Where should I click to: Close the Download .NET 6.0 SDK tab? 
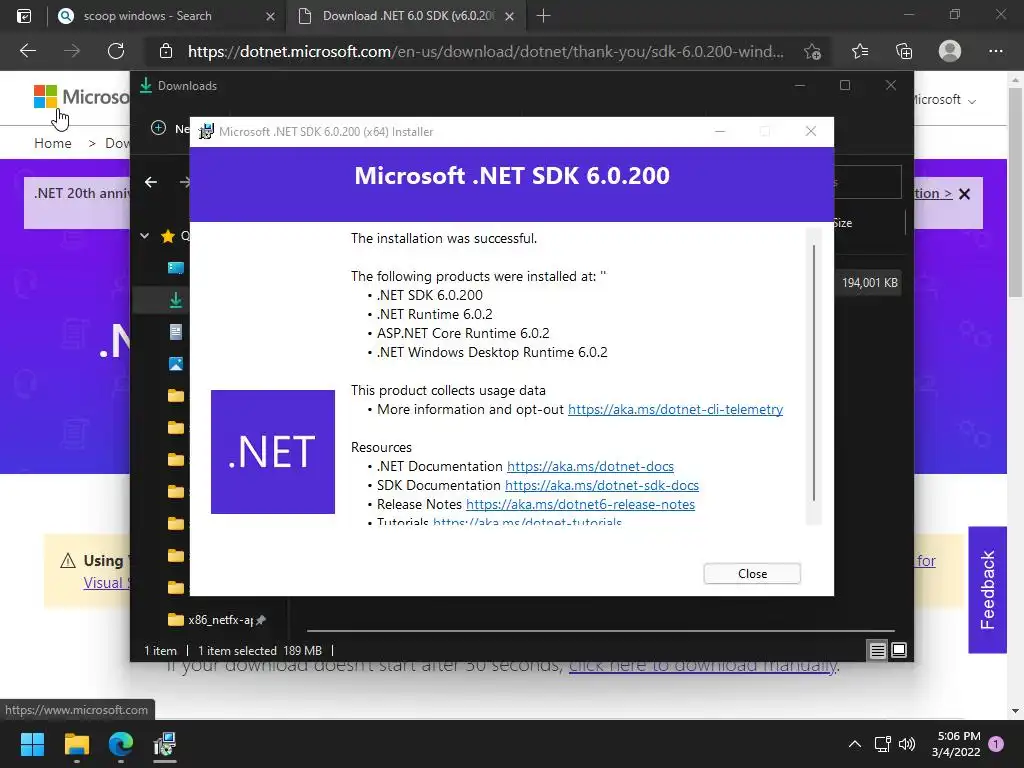510,16
